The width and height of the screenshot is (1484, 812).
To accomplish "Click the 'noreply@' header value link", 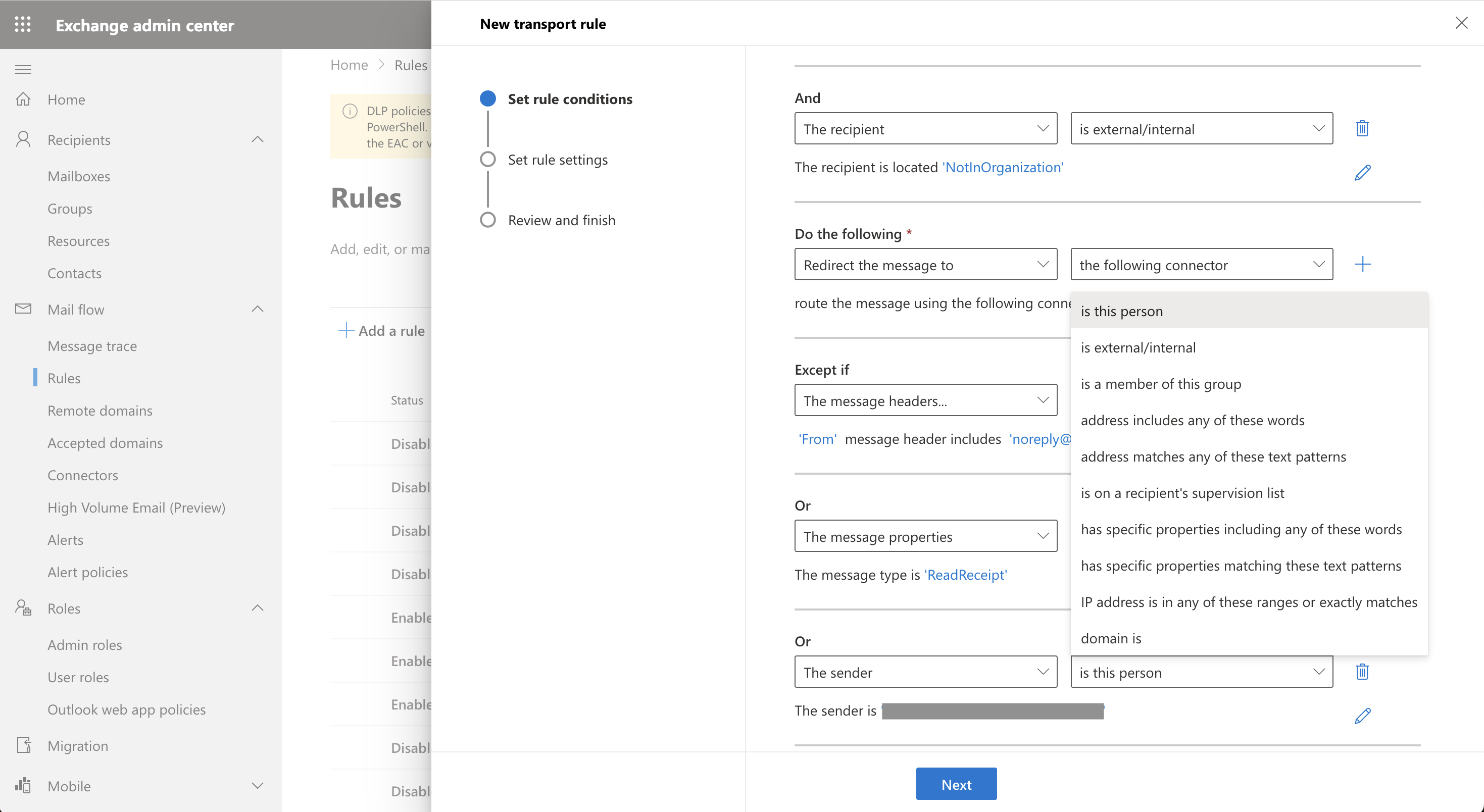I will tap(1041, 439).
